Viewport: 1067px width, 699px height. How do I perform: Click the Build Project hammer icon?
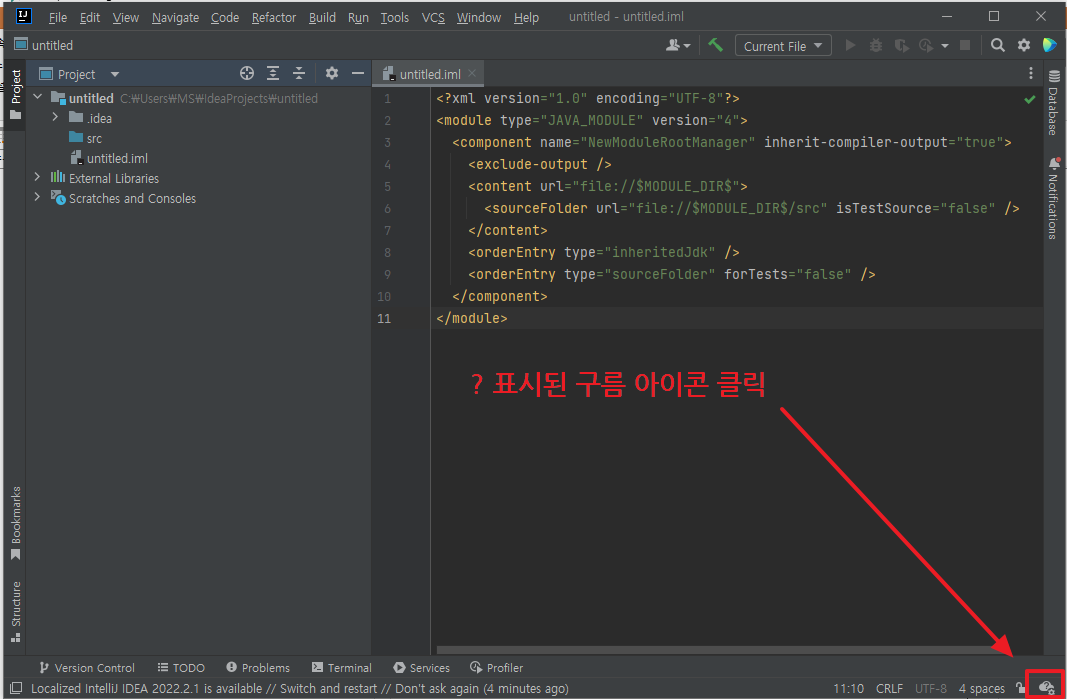coord(715,46)
